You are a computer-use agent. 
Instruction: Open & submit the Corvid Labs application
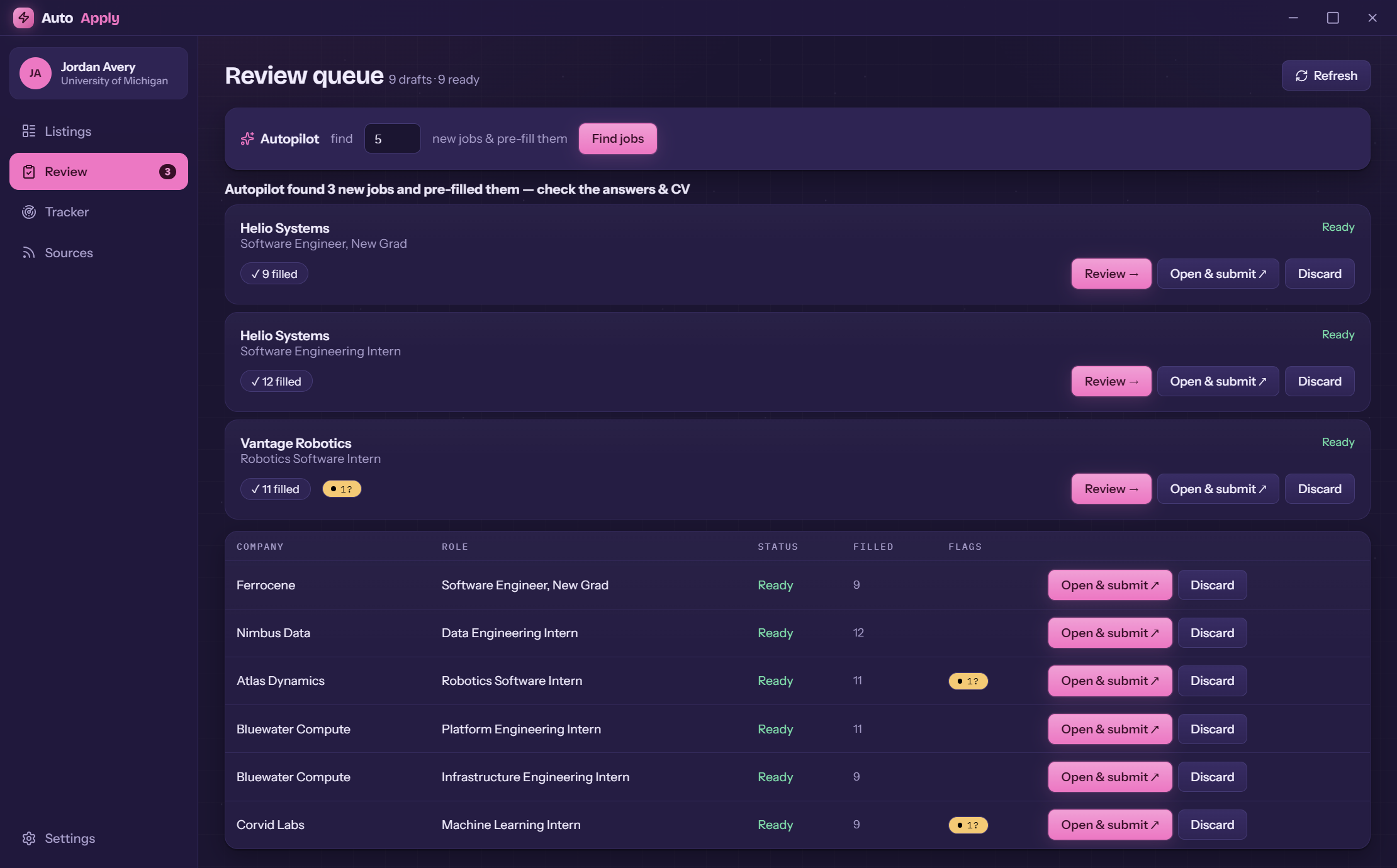click(x=1110, y=825)
